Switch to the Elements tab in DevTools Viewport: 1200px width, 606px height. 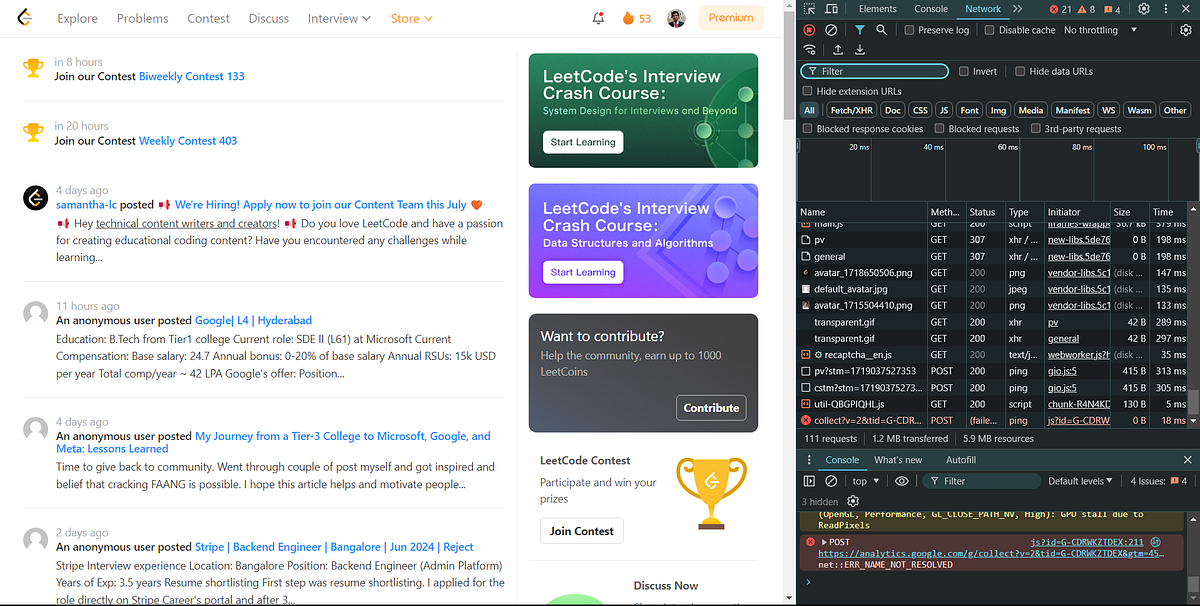[x=877, y=9]
